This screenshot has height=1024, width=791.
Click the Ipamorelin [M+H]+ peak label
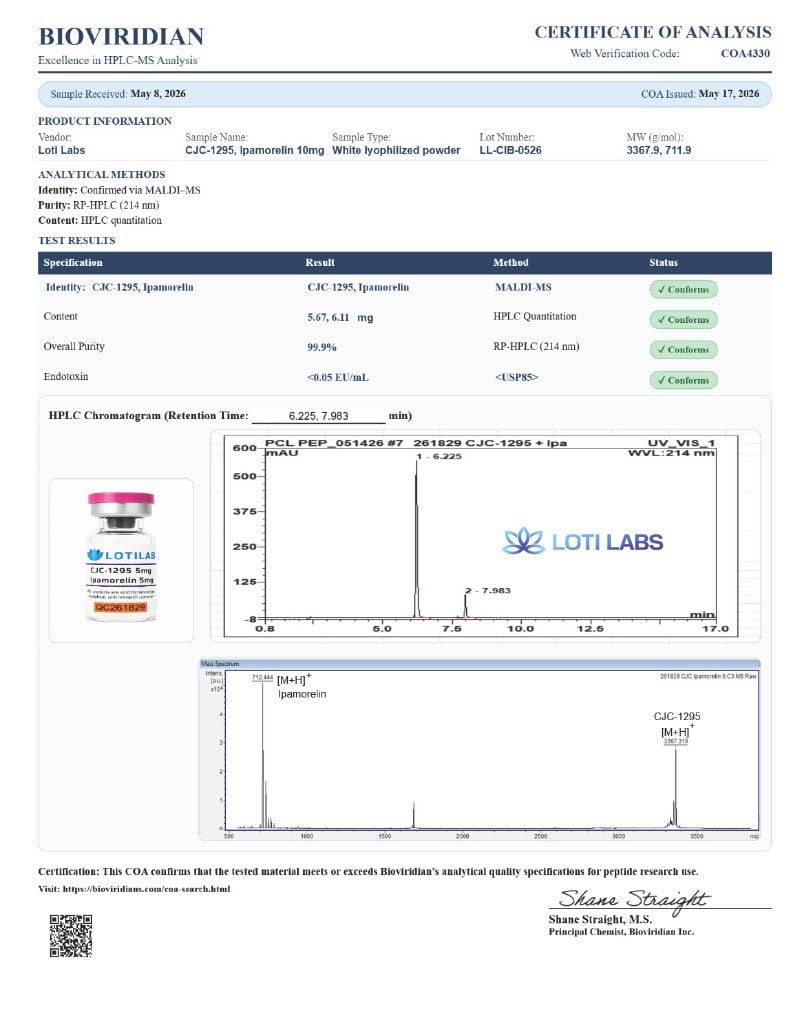pos(302,686)
